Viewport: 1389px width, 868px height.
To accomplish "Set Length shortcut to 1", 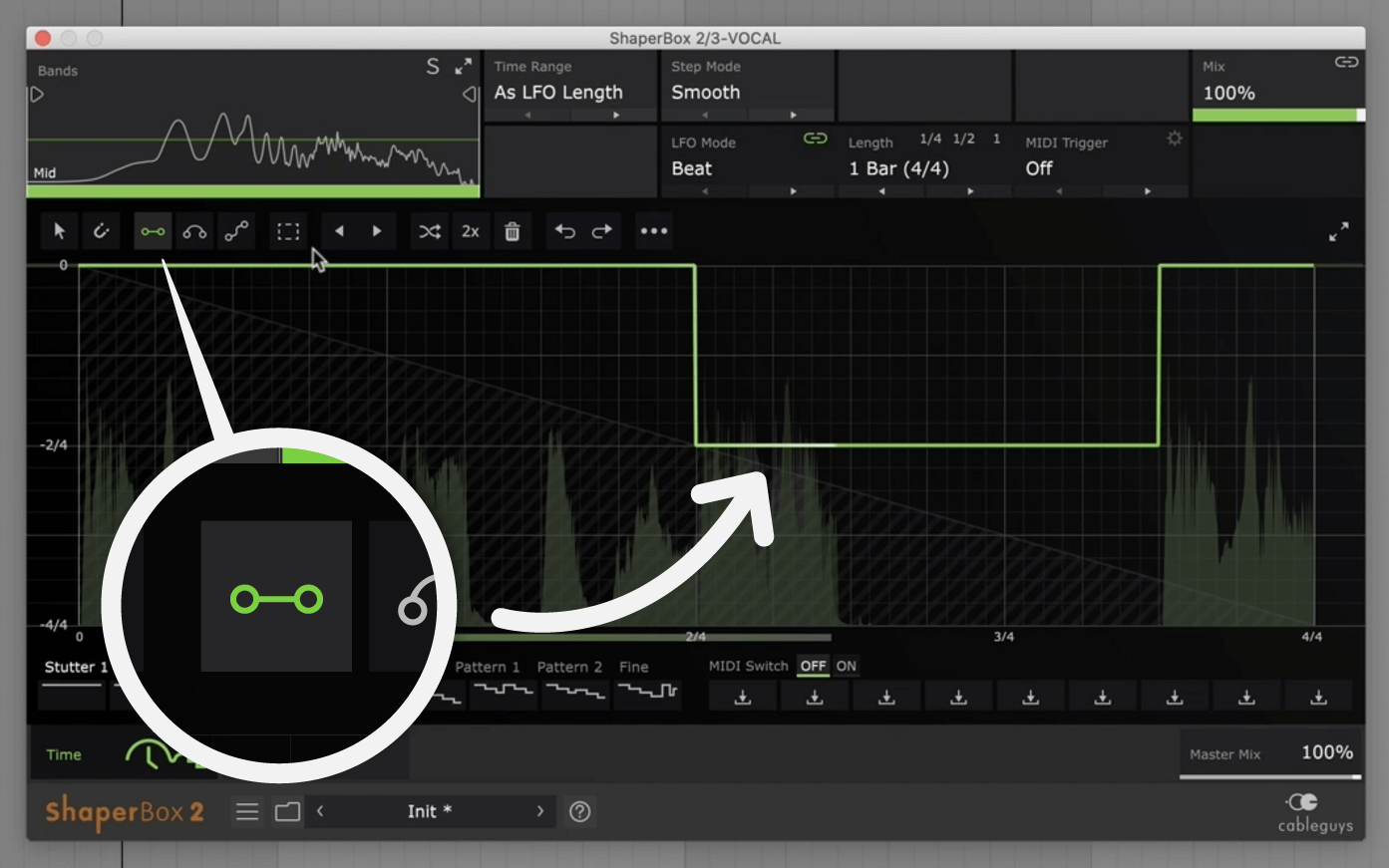I will tap(996, 139).
